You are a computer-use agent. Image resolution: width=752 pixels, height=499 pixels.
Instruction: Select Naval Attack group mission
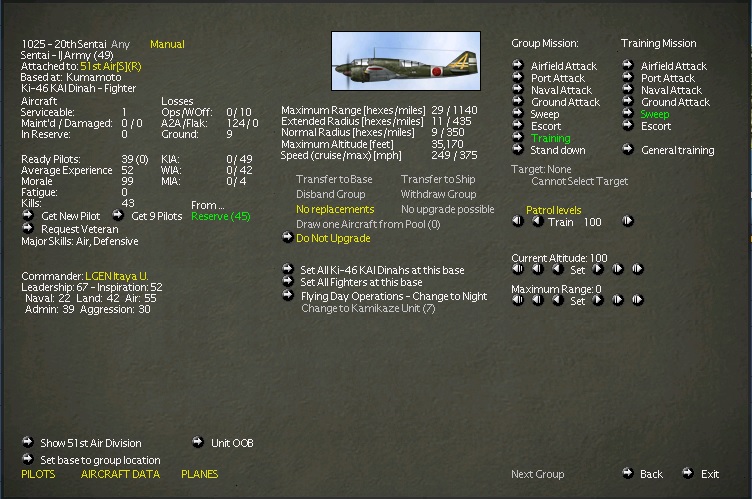click(x=554, y=90)
